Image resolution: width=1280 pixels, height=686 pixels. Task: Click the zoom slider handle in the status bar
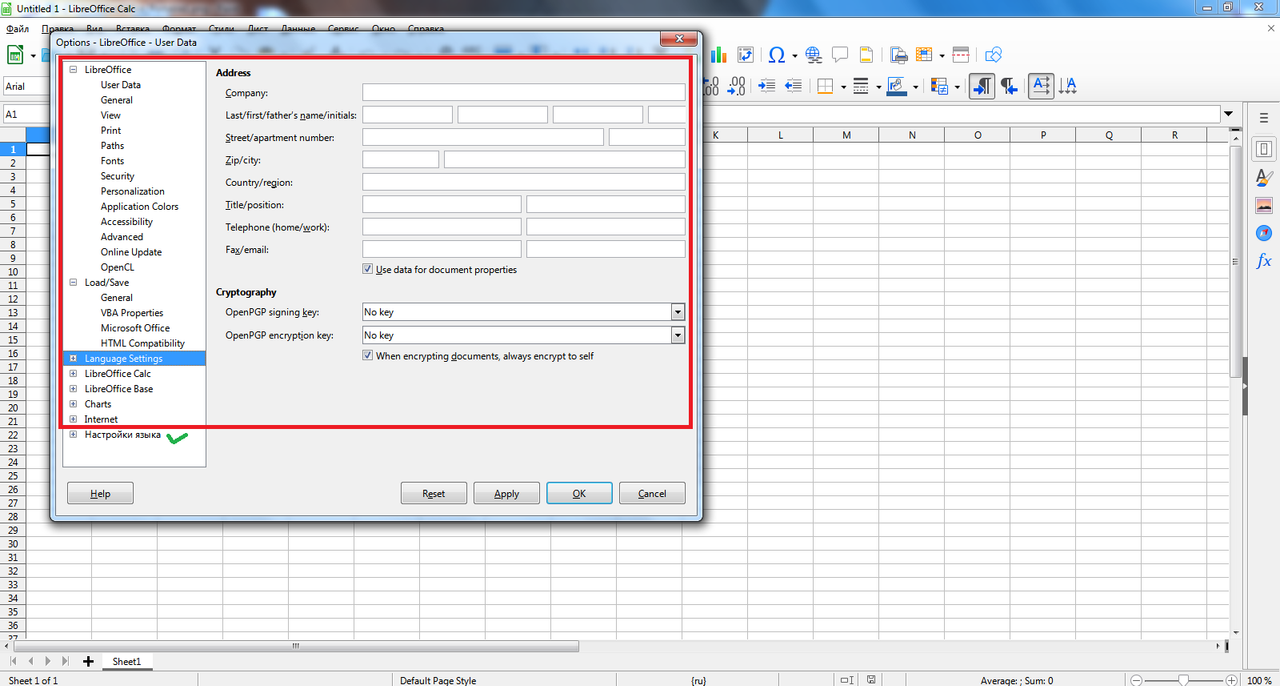[x=1183, y=680]
